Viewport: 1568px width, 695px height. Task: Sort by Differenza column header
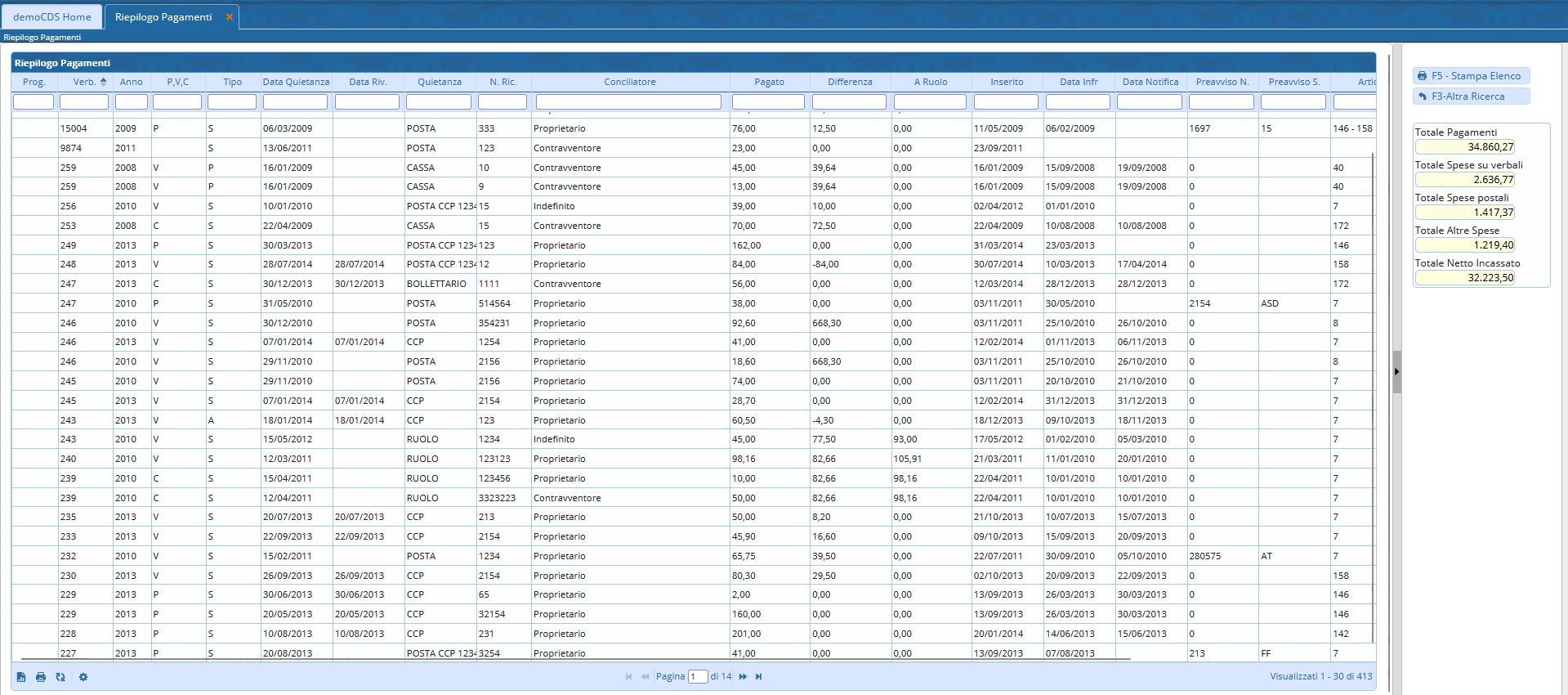(x=850, y=82)
